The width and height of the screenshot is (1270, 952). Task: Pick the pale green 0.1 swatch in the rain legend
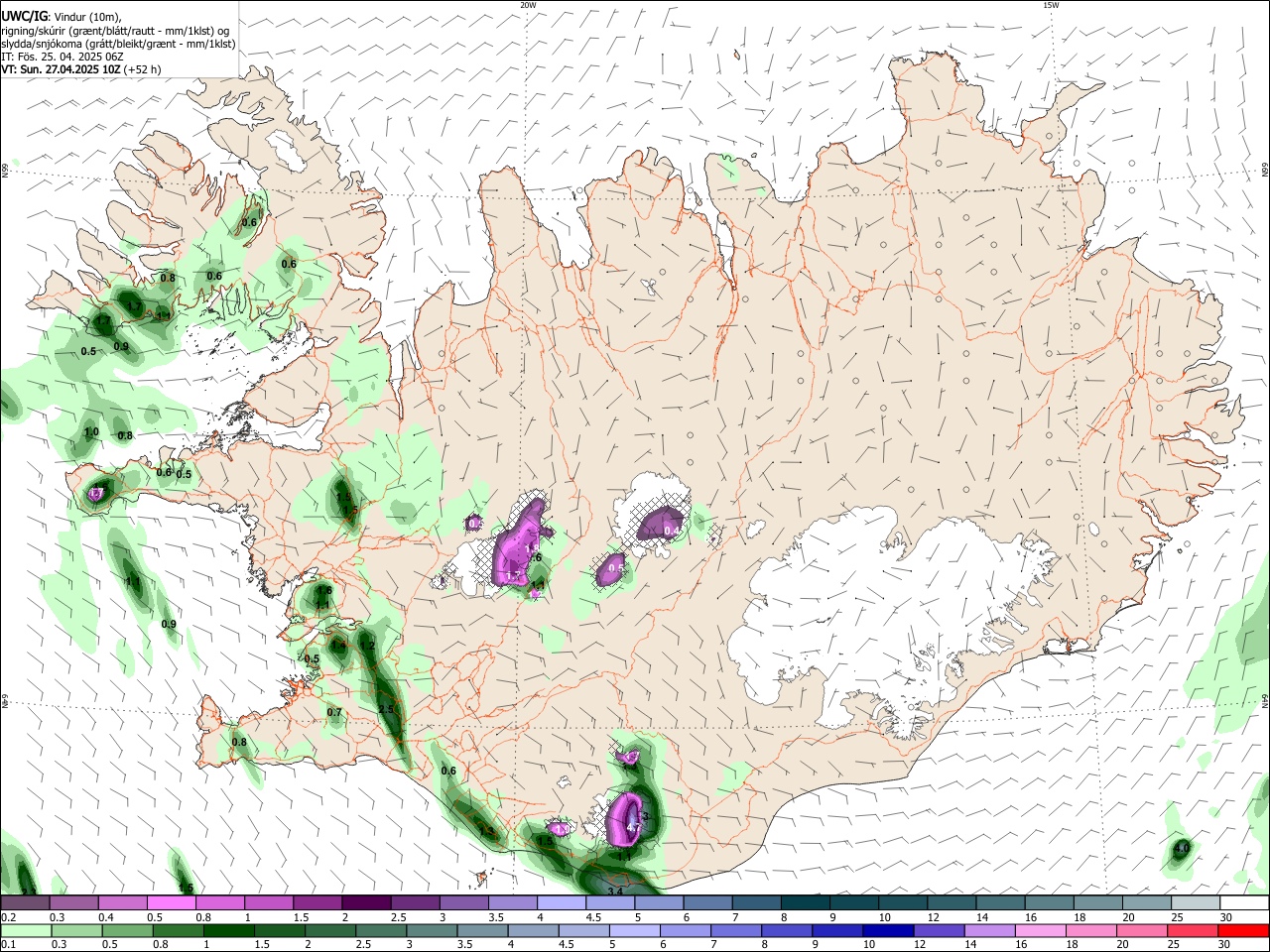click(x=26, y=931)
